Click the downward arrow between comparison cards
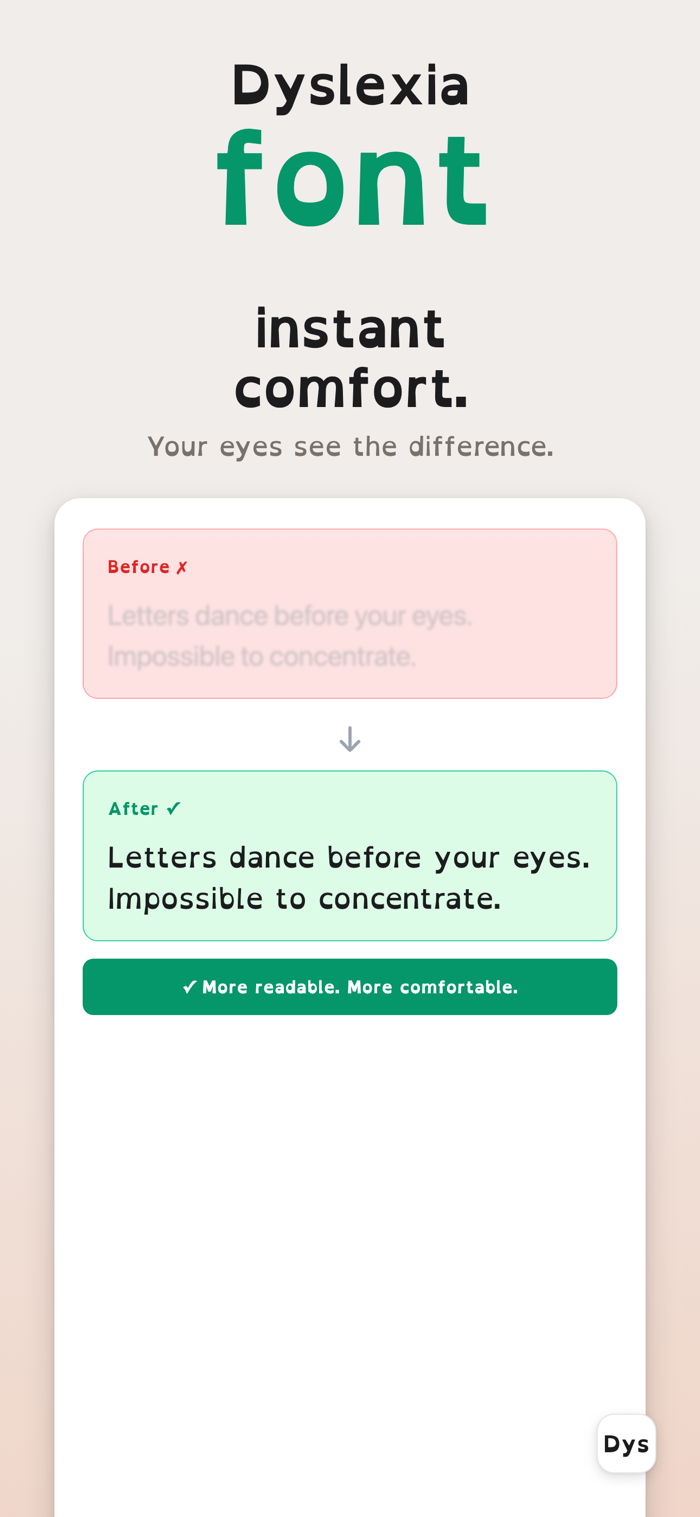Screen dimensions: 700x1517 coord(349,737)
